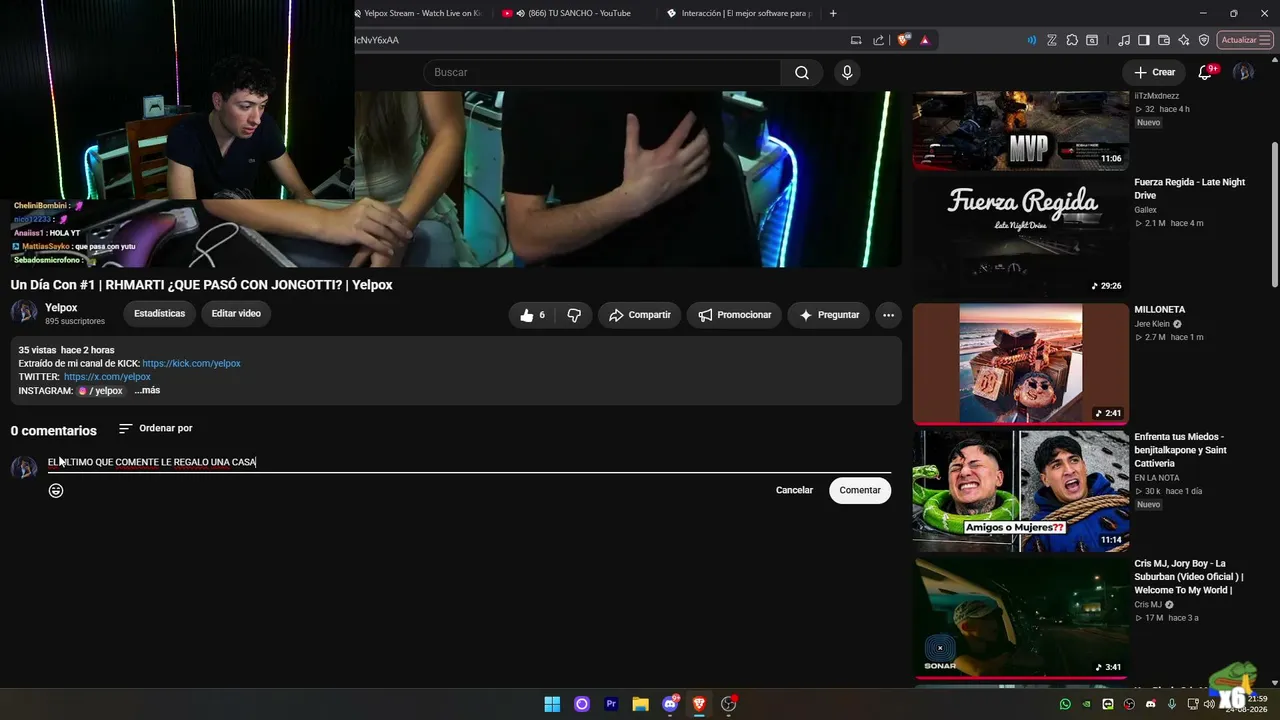Click the comment text input field
This screenshot has width=1280, height=720.
[x=469, y=462]
